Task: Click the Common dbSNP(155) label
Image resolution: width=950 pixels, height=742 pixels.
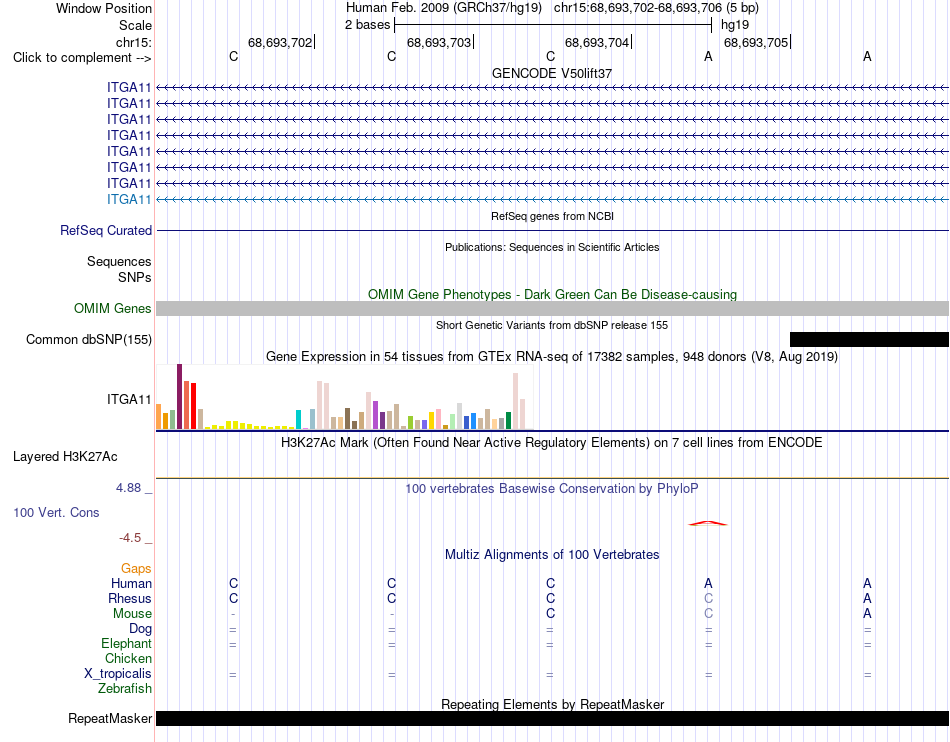Action: [89, 339]
